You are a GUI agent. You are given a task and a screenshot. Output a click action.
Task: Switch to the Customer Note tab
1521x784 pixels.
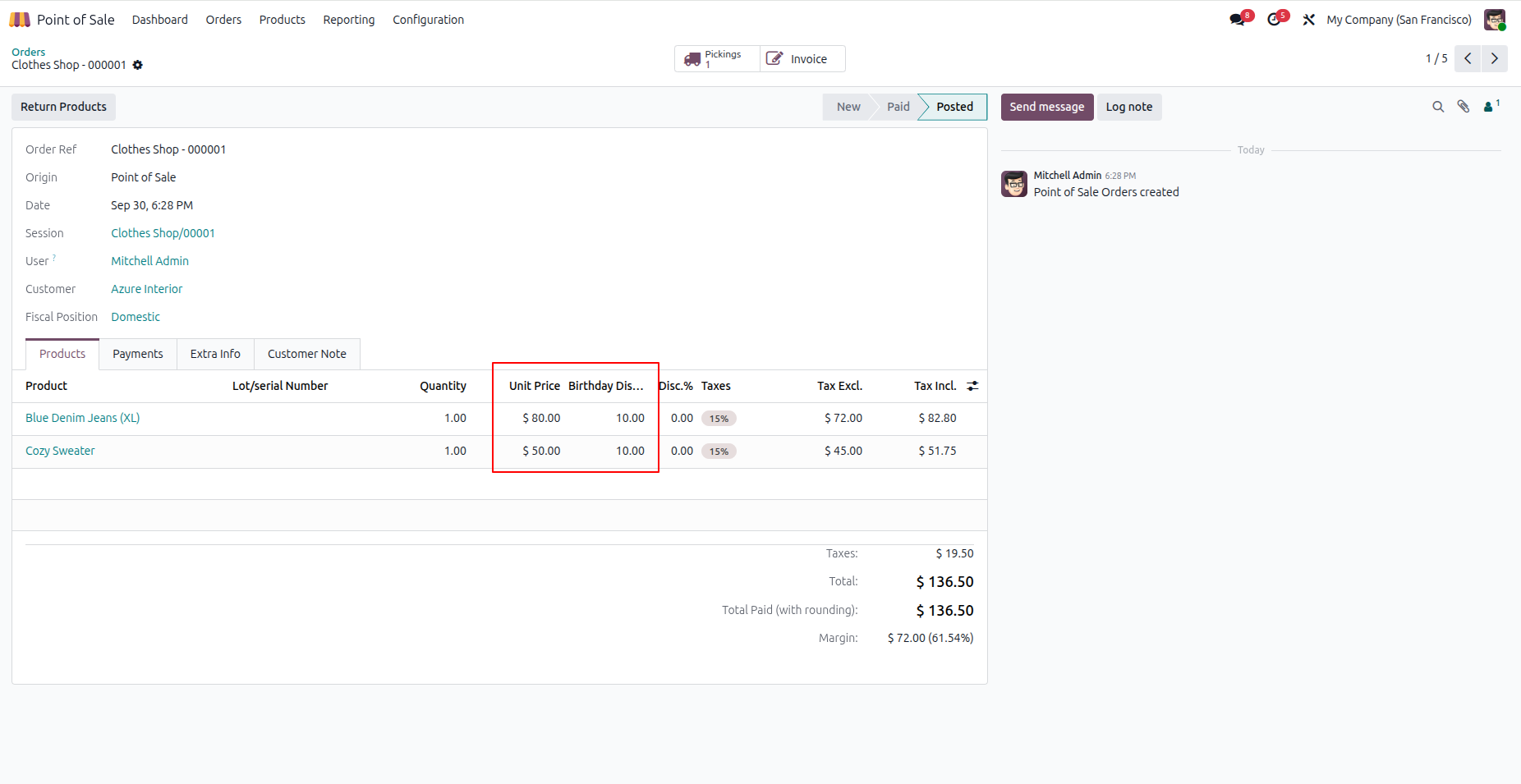307,354
